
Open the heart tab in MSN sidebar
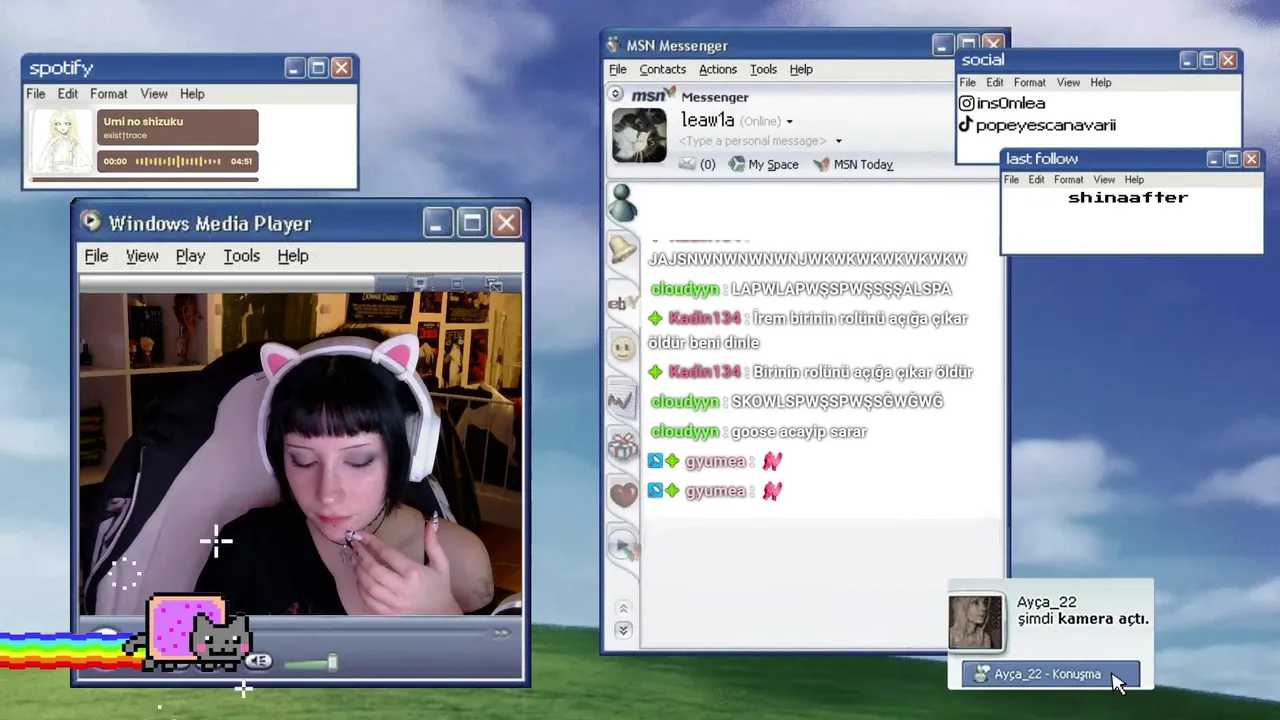[623, 494]
